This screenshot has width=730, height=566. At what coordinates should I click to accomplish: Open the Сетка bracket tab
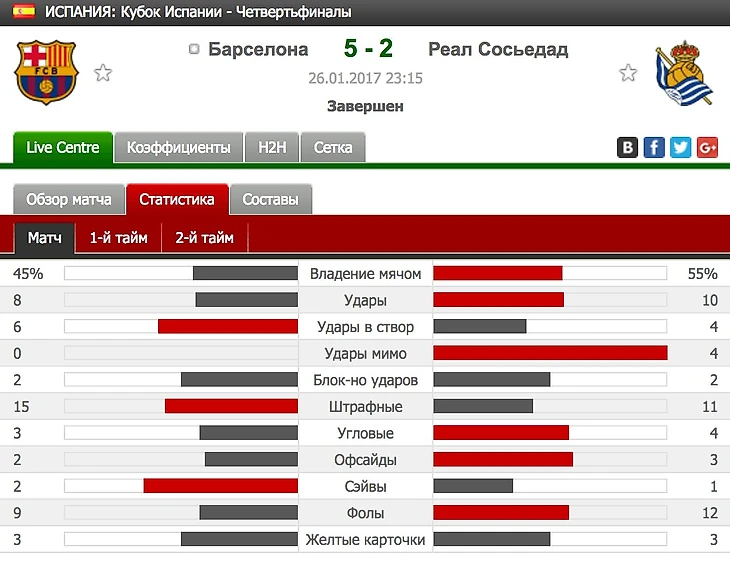click(333, 148)
